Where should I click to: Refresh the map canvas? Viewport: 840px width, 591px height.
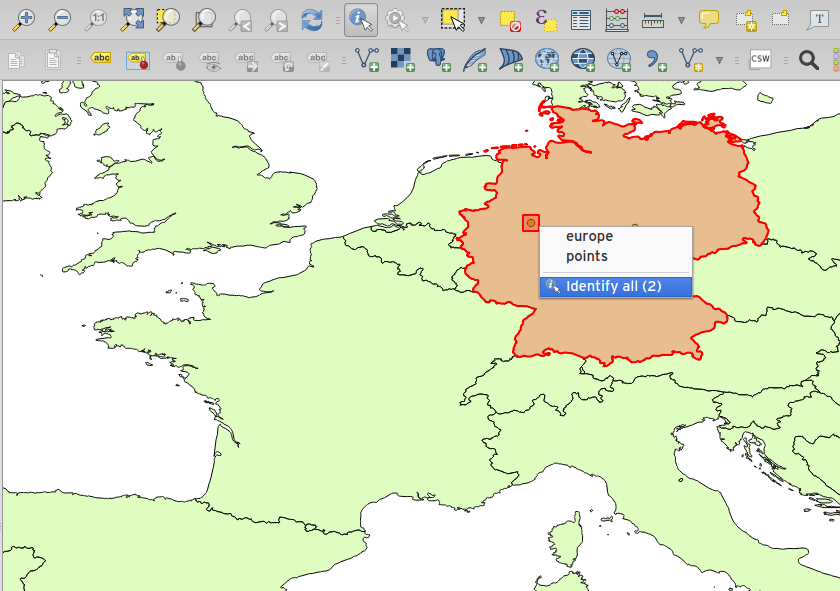click(313, 19)
